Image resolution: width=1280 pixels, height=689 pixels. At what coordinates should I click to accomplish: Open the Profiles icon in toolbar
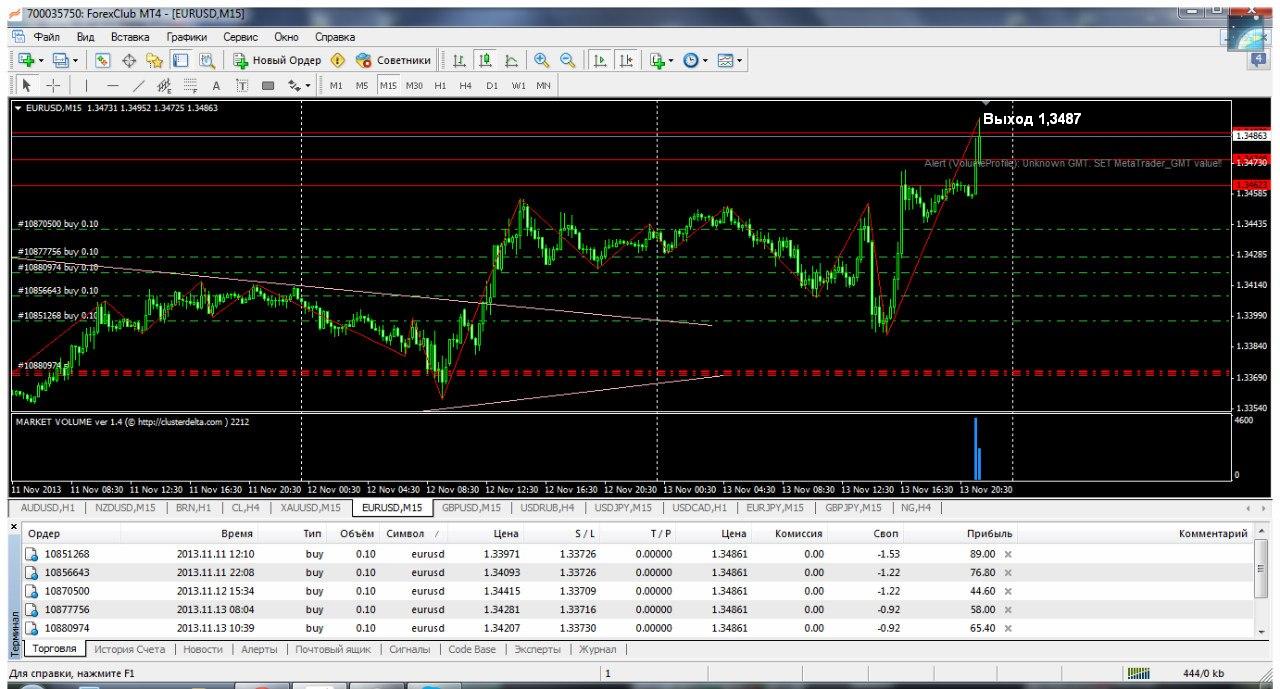click(59, 60)
